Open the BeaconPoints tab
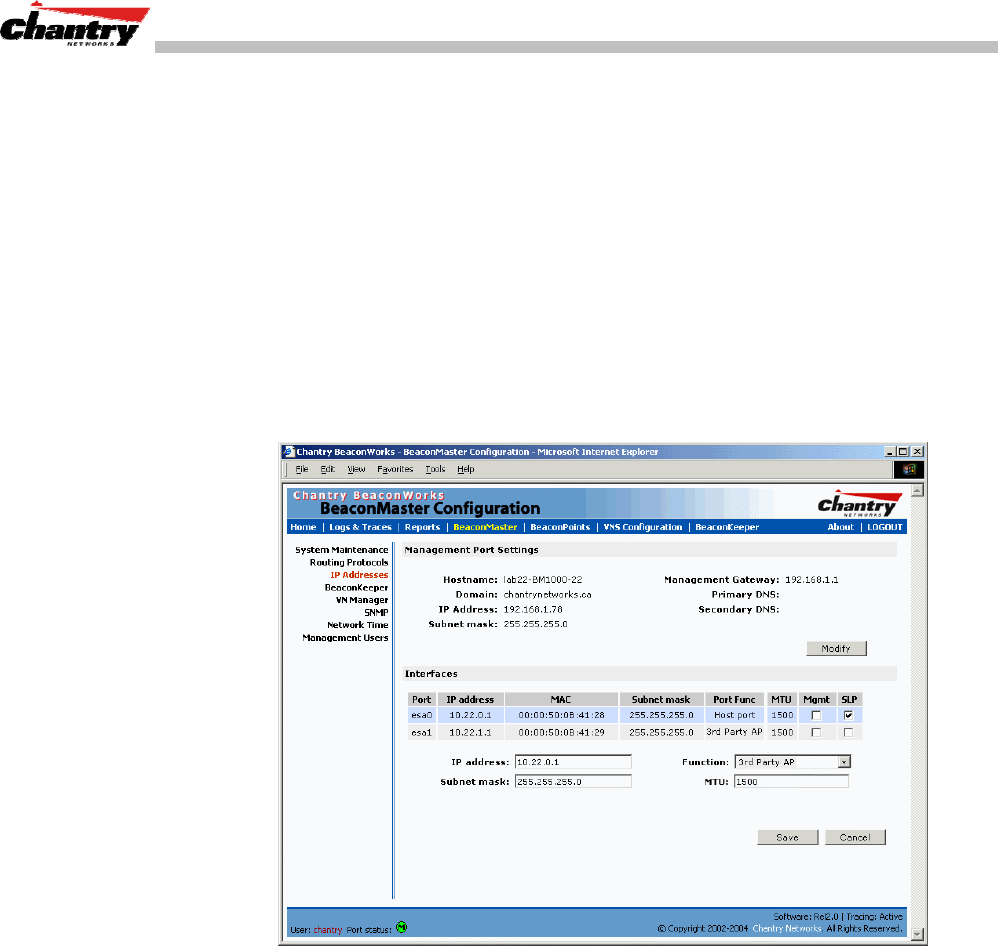 [x=560, y=527]
